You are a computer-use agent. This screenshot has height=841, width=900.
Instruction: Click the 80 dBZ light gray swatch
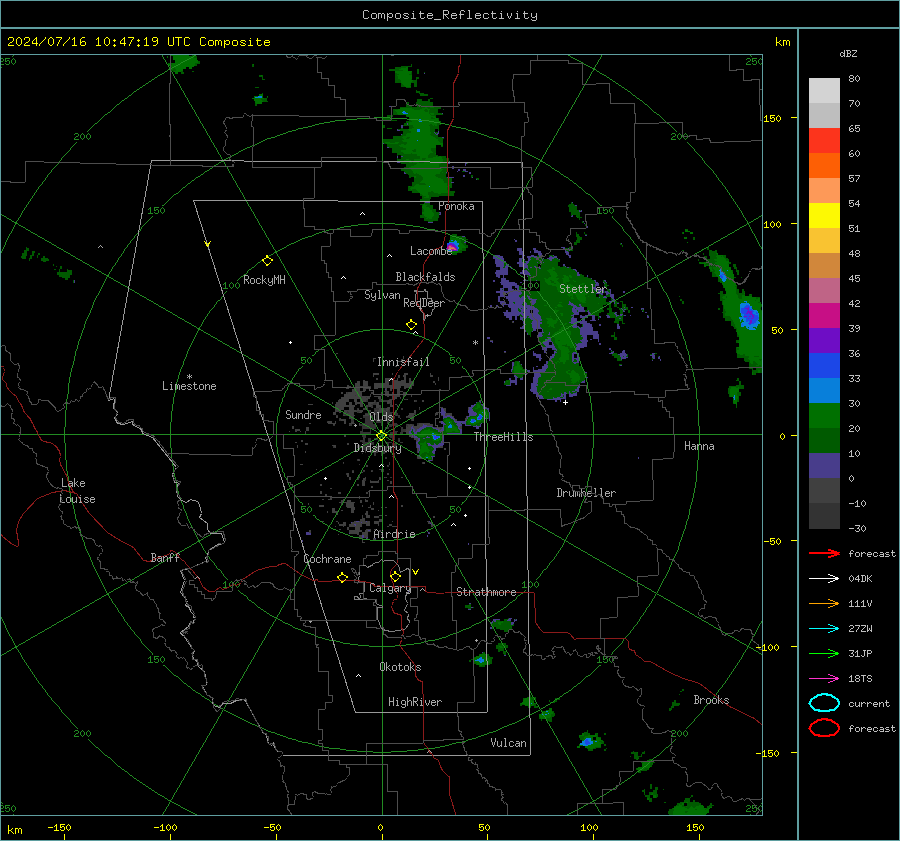pyautogui.click(x=824, y=90)
